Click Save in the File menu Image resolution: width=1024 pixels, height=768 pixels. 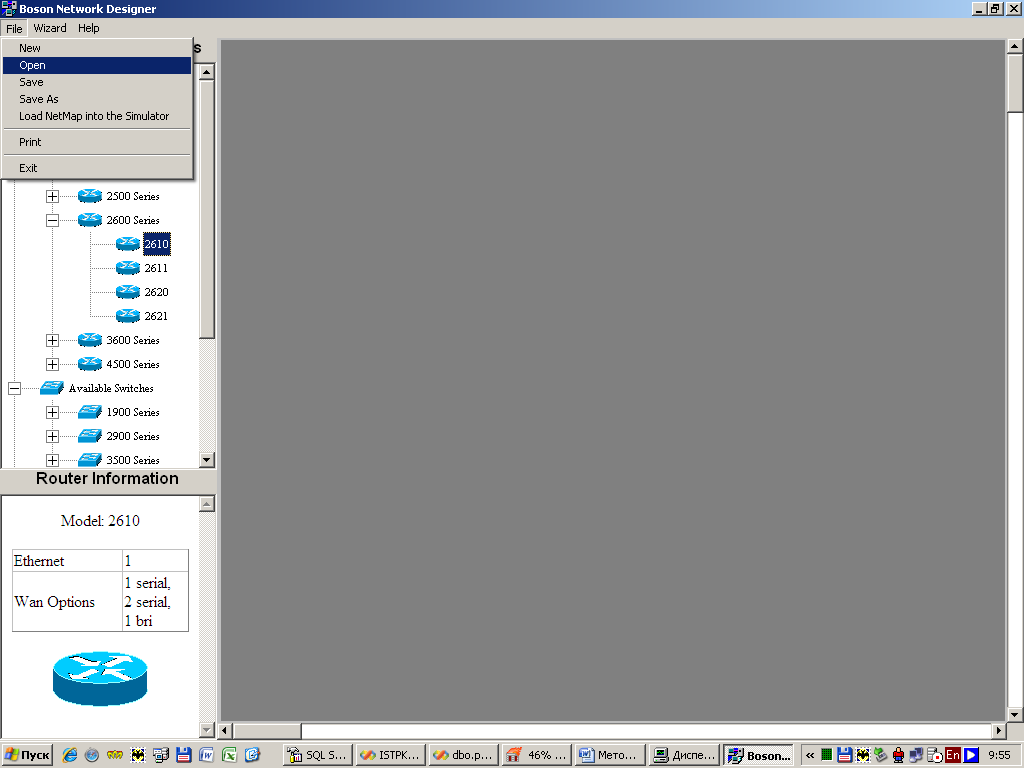tap(97, 82)
